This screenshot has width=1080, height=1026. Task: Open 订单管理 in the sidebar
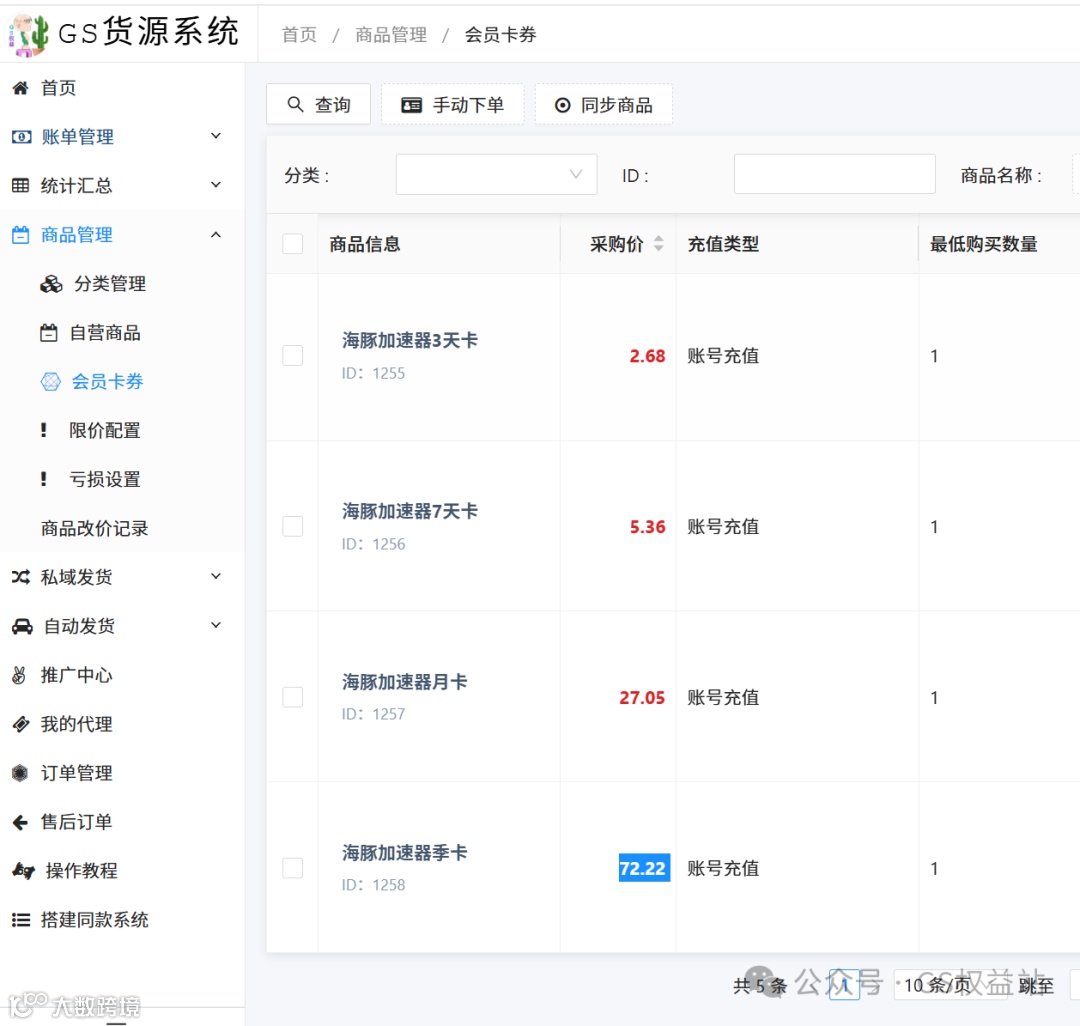76,773
